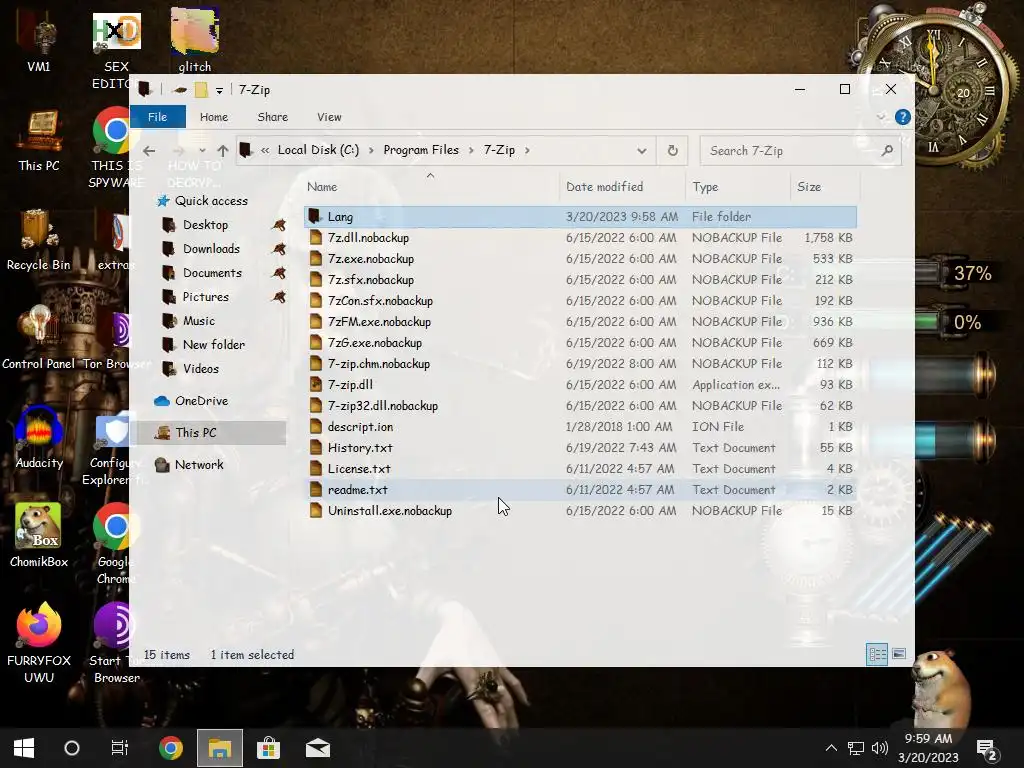Sort by the Name column header
The width and height of the screenshot is (1024, 768).
430,187
